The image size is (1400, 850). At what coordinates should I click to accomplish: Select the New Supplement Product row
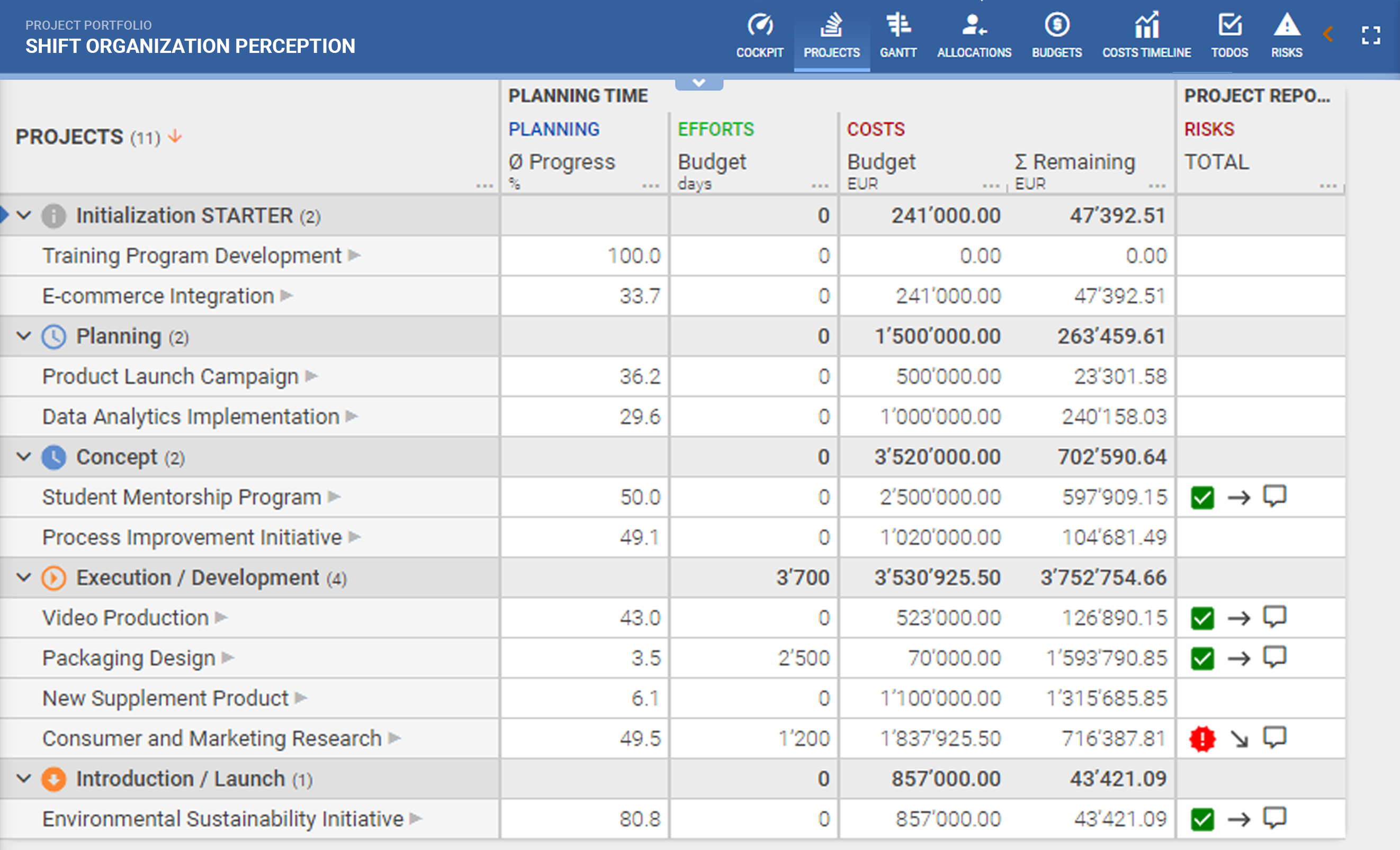click(672, 699)
